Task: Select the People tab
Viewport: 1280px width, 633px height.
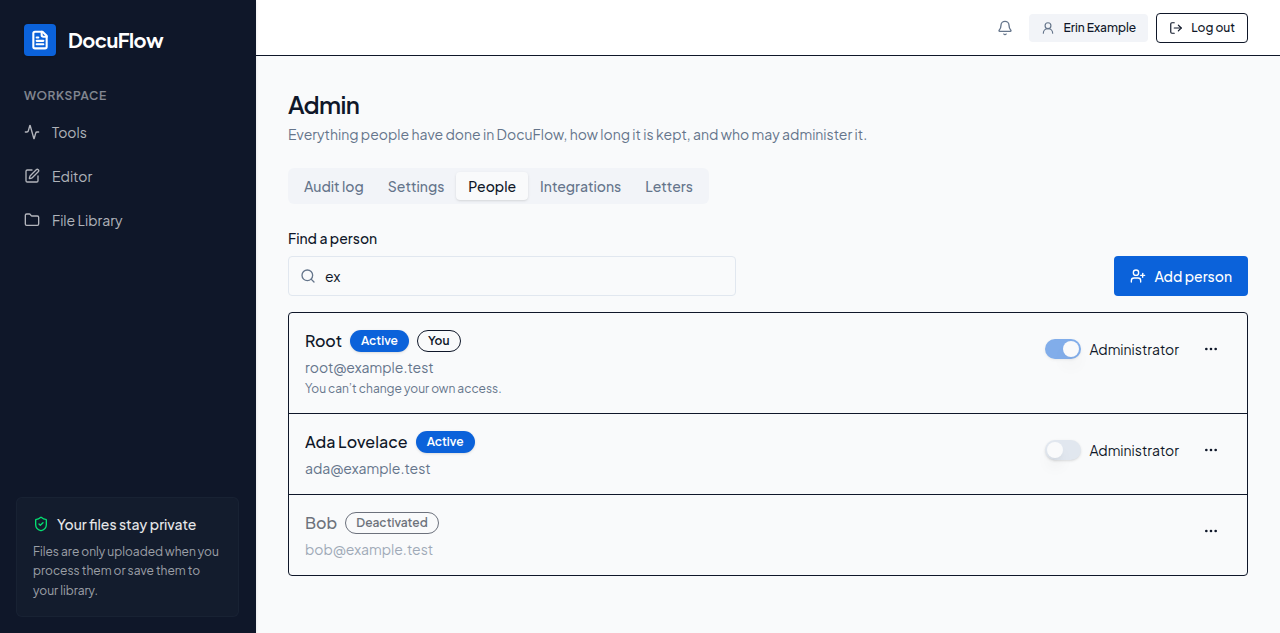Action: [492, 186]
